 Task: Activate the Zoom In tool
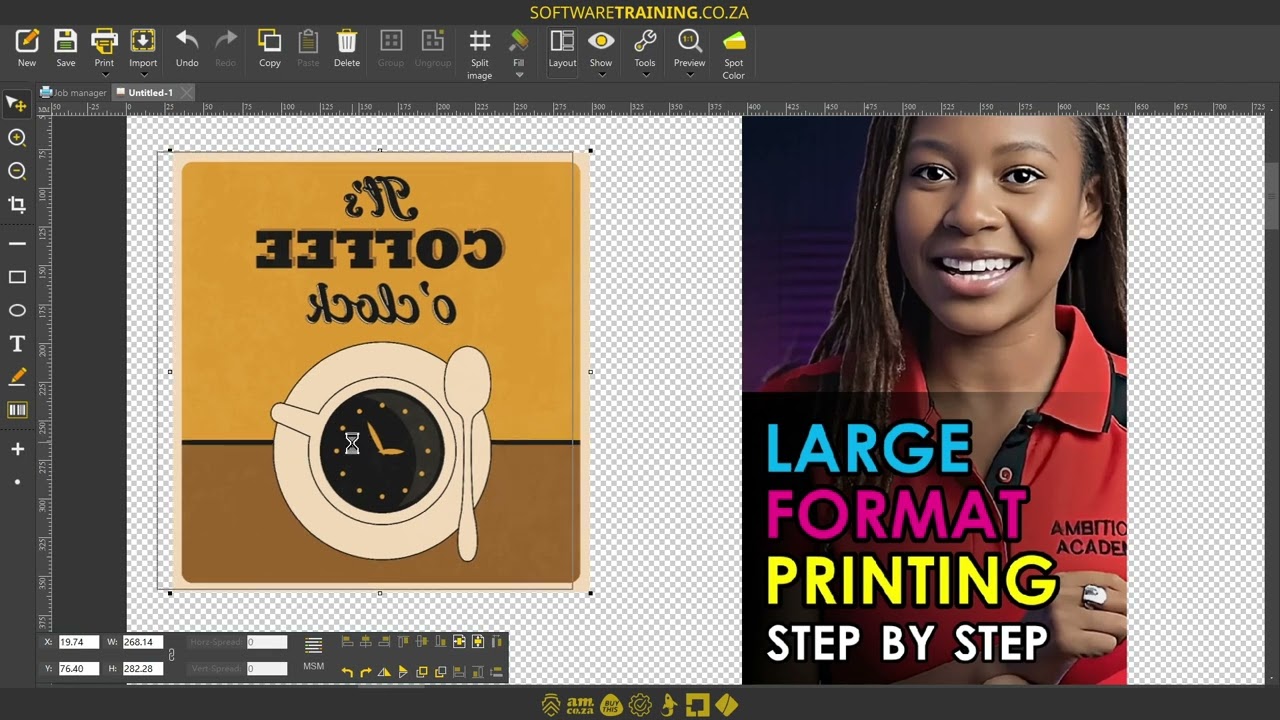pos(17,138)
